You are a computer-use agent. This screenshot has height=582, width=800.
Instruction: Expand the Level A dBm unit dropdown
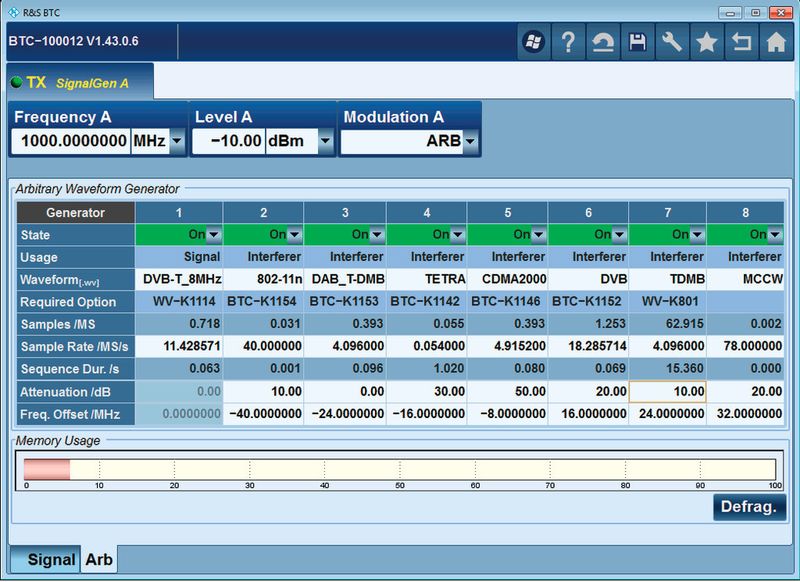(x=326, y=140)
